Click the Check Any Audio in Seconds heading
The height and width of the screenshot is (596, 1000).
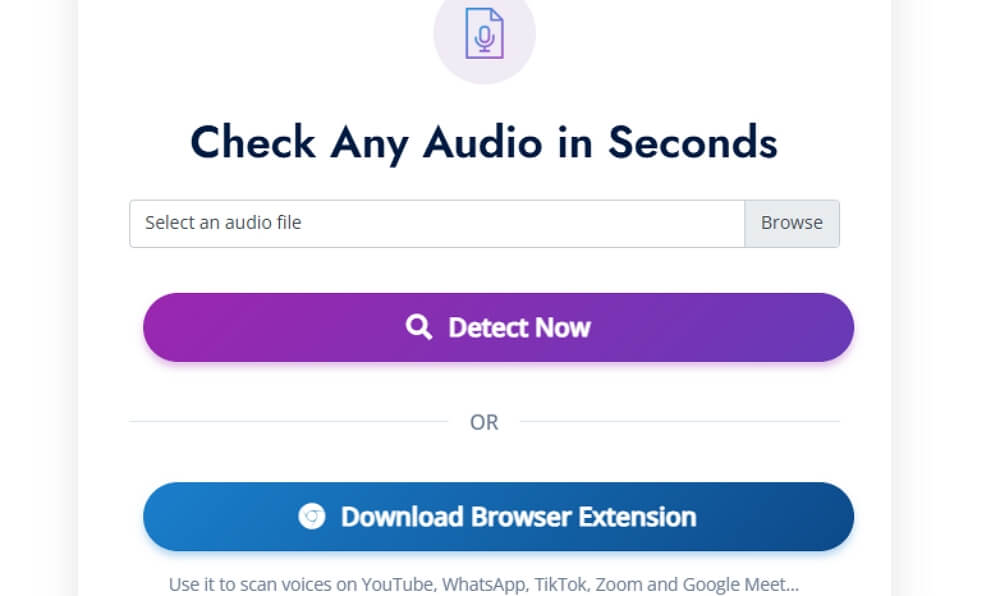tap(484, 142)
